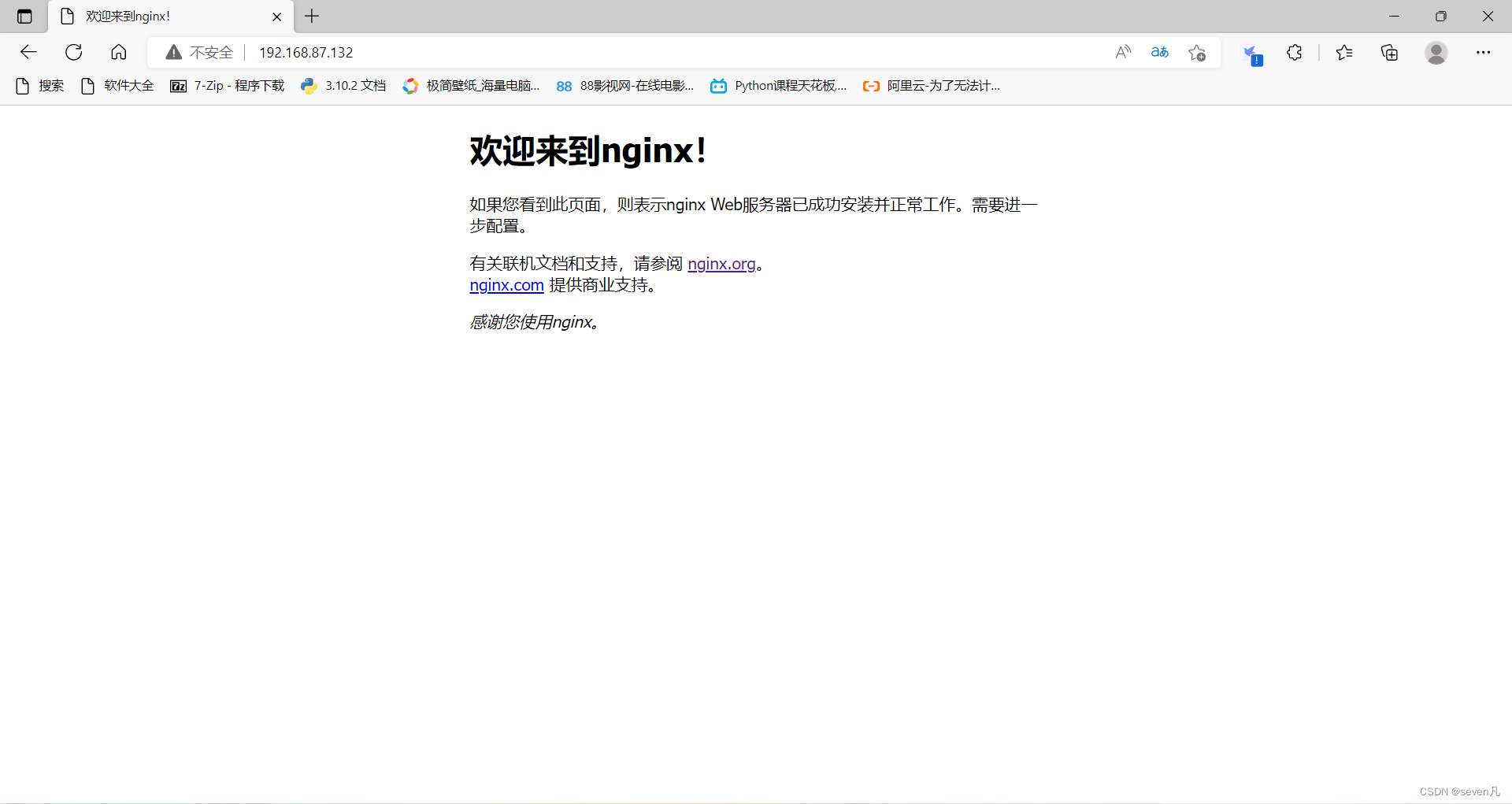Add this page to favorites

(1196, 52)
